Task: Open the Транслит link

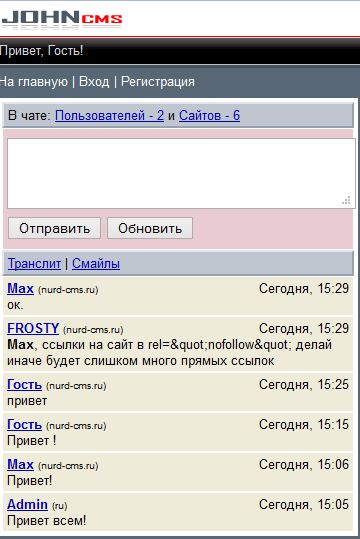Action: pos(34,264)
